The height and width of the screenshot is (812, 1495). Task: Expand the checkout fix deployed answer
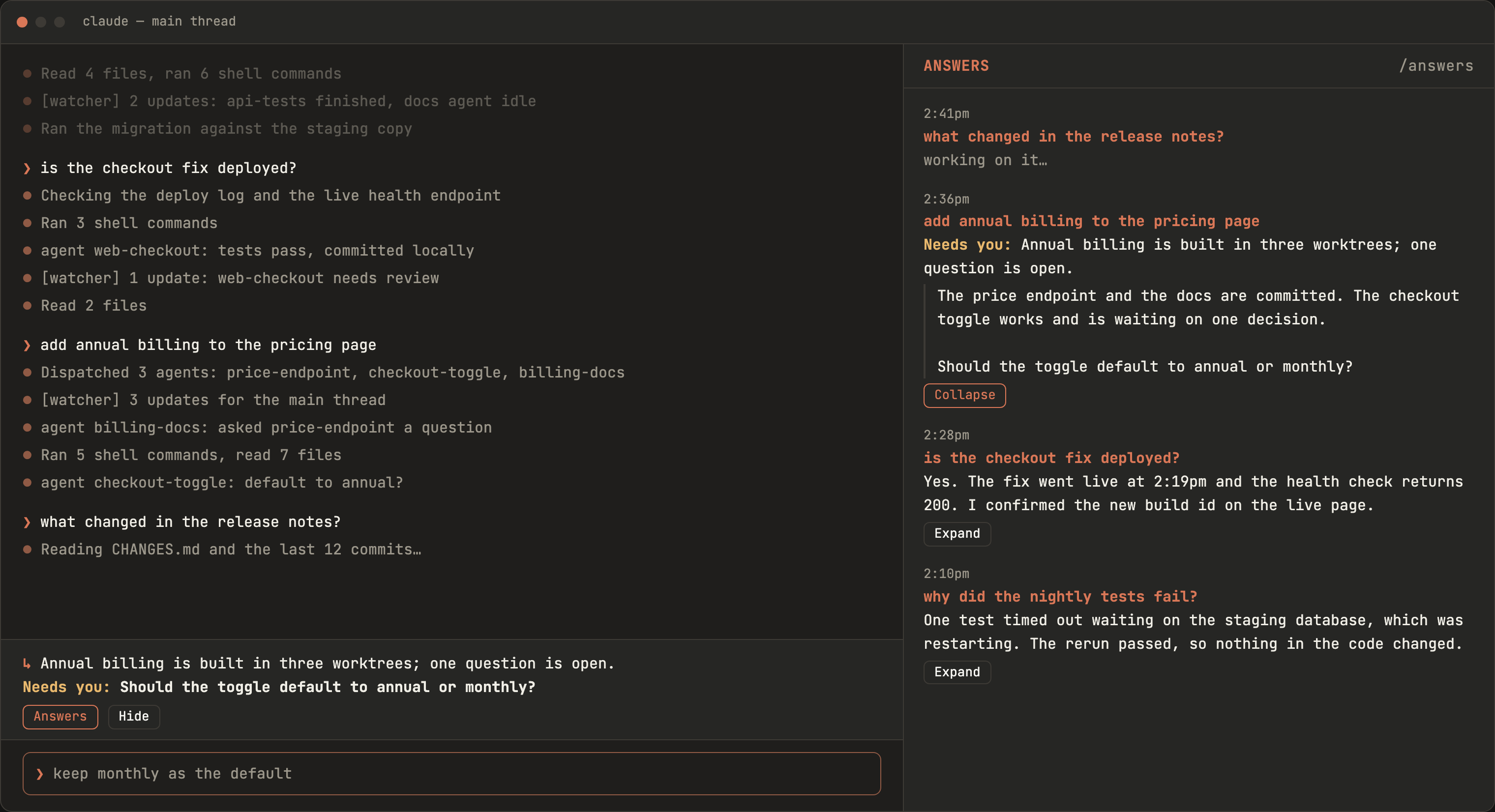coord(957,534)
